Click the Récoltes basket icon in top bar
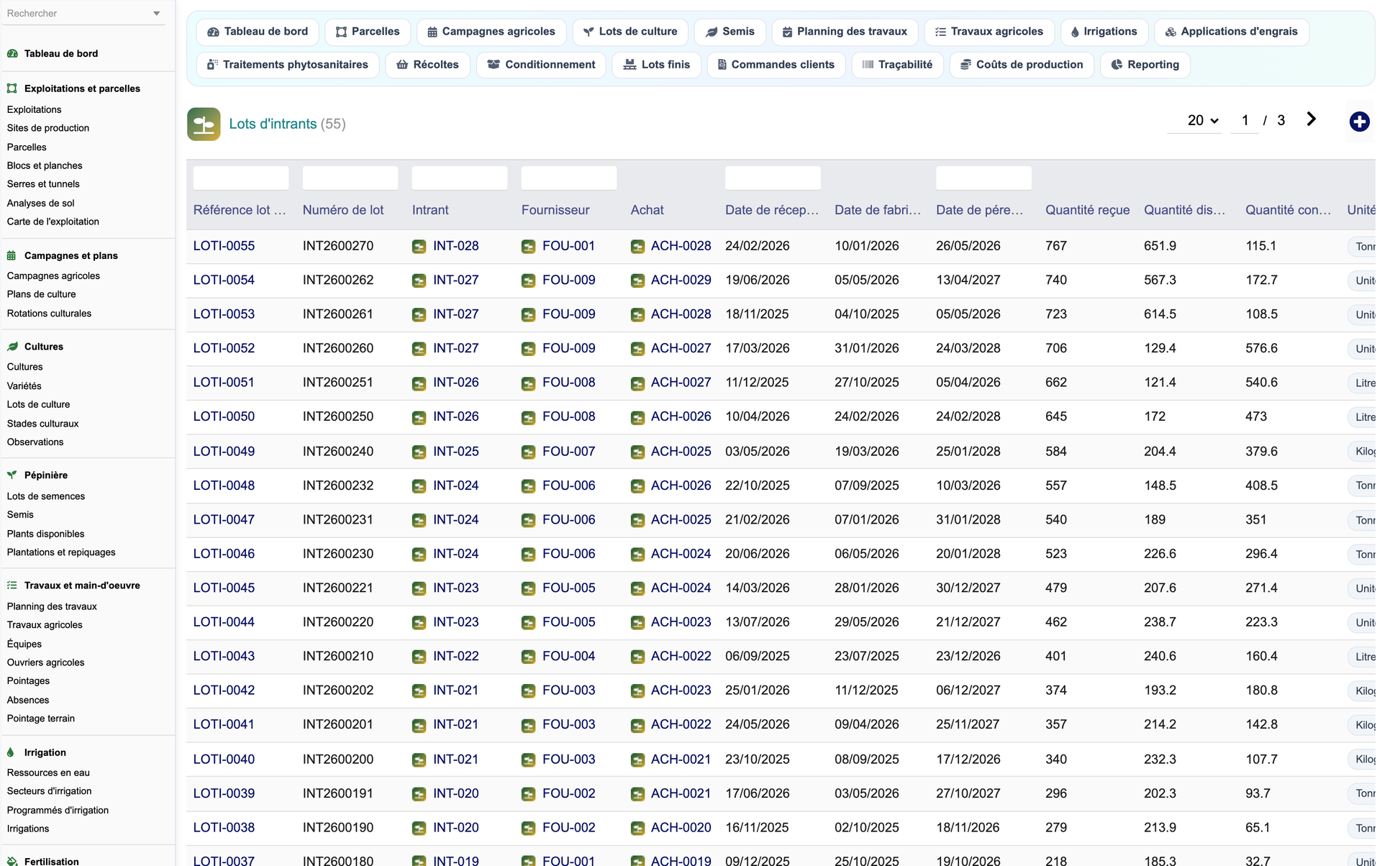The image size is (1400, 866). click(x=402, y=65)
